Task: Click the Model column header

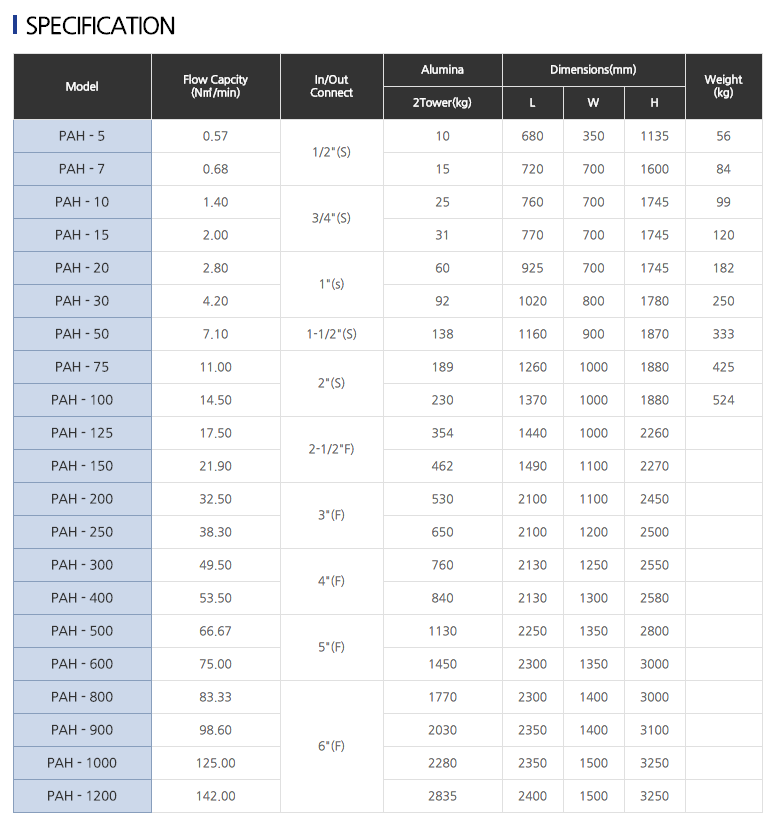Action: coord(82,86)
